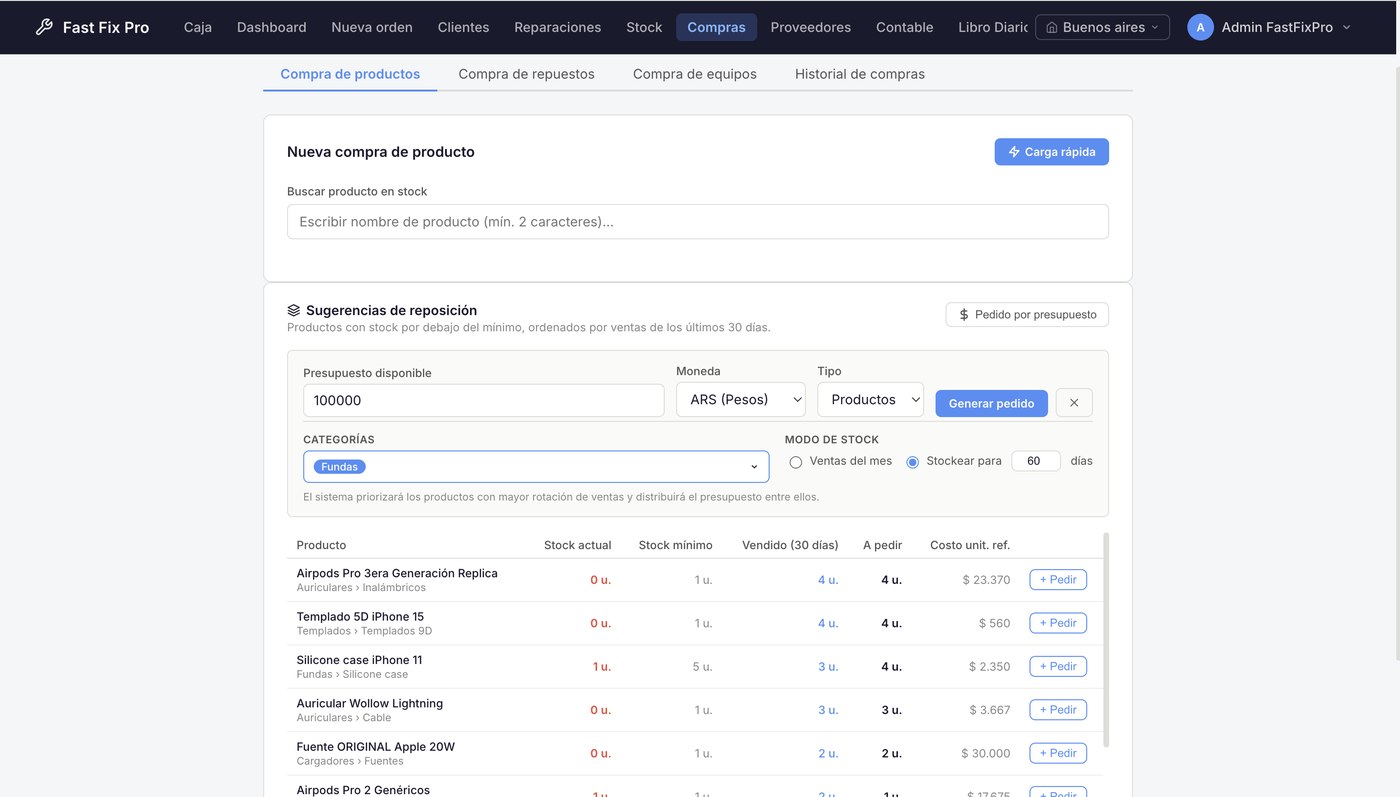Open the Admin FastFixPro user menu chevron
The image size is (1400, 797).
pyautogui.click(x=1346, y=28)
